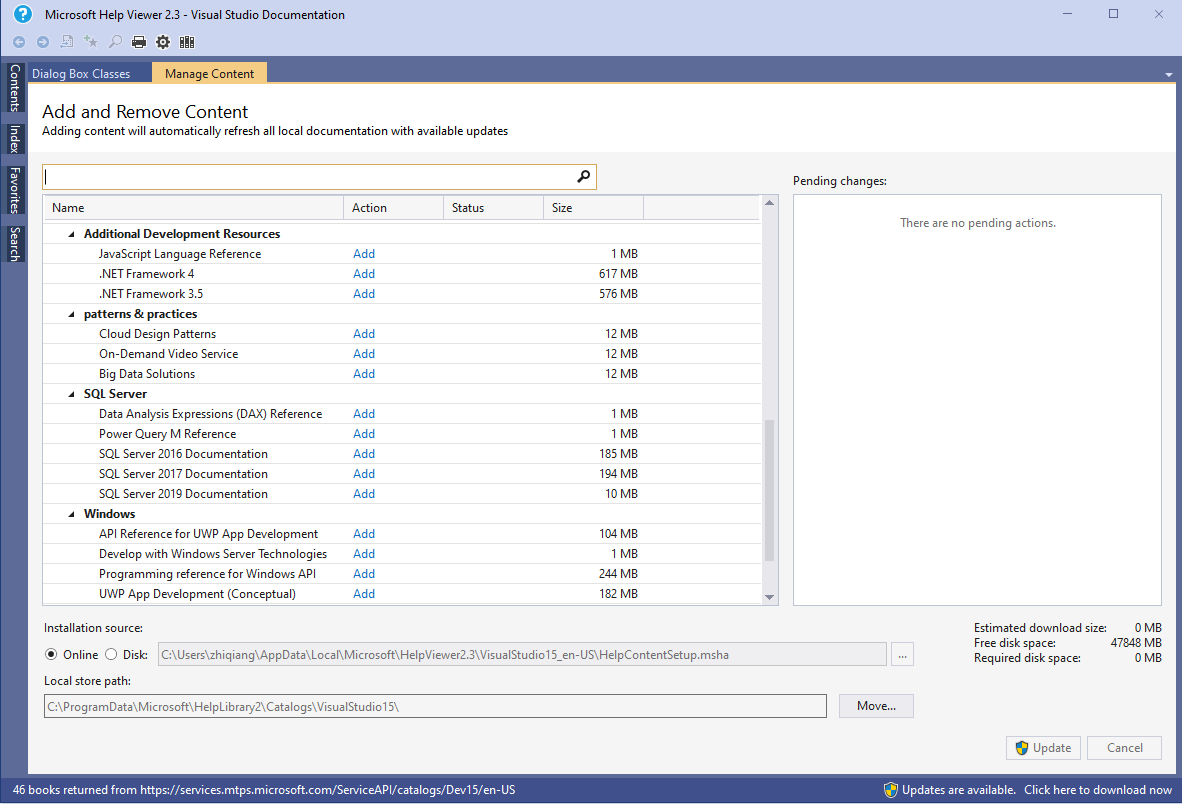Select the Manage Content tab
This screenshot has height=804, width=1182.
pyautogui.click(x=210, y=73)
